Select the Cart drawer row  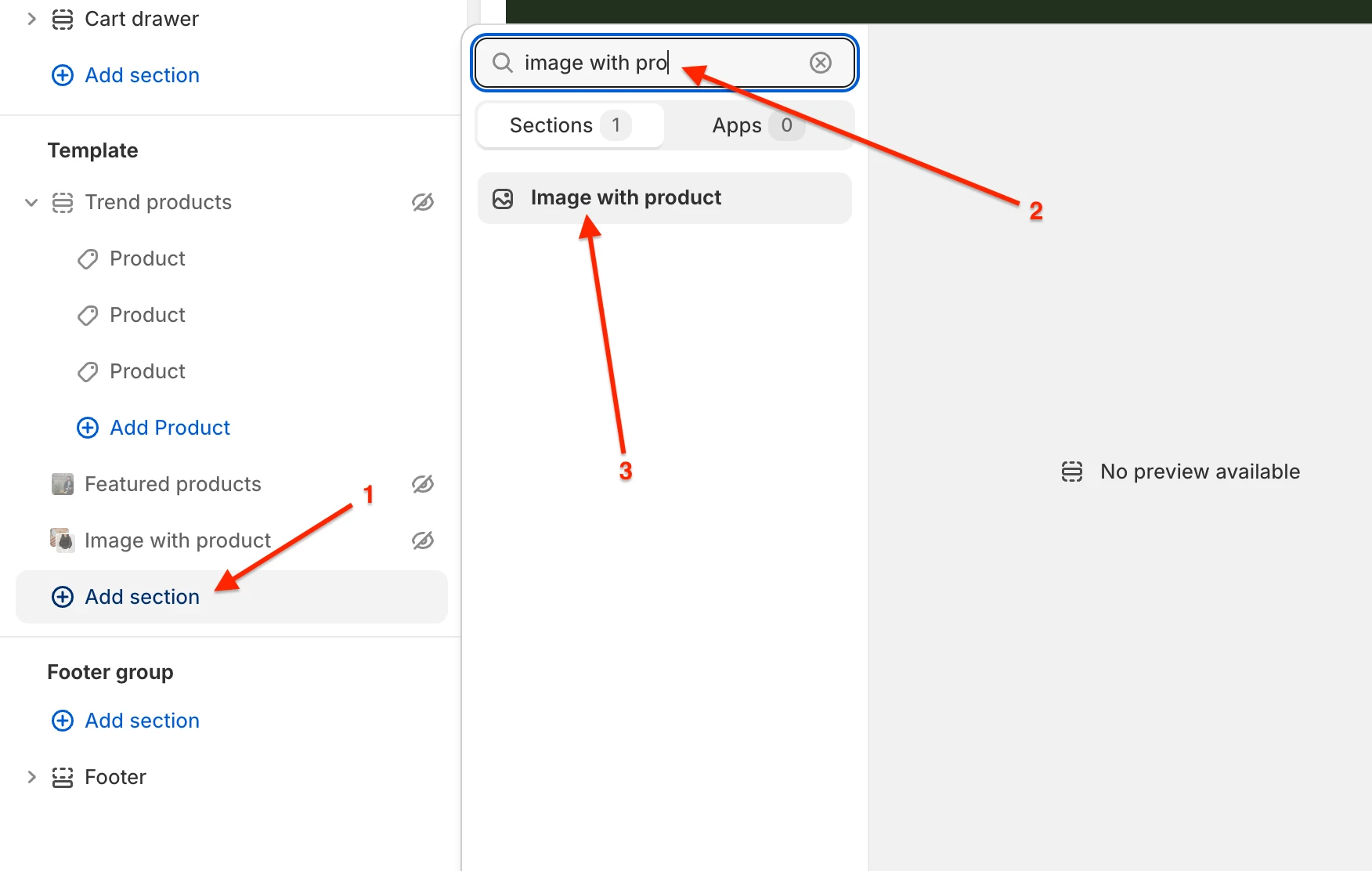click(232, 19)
